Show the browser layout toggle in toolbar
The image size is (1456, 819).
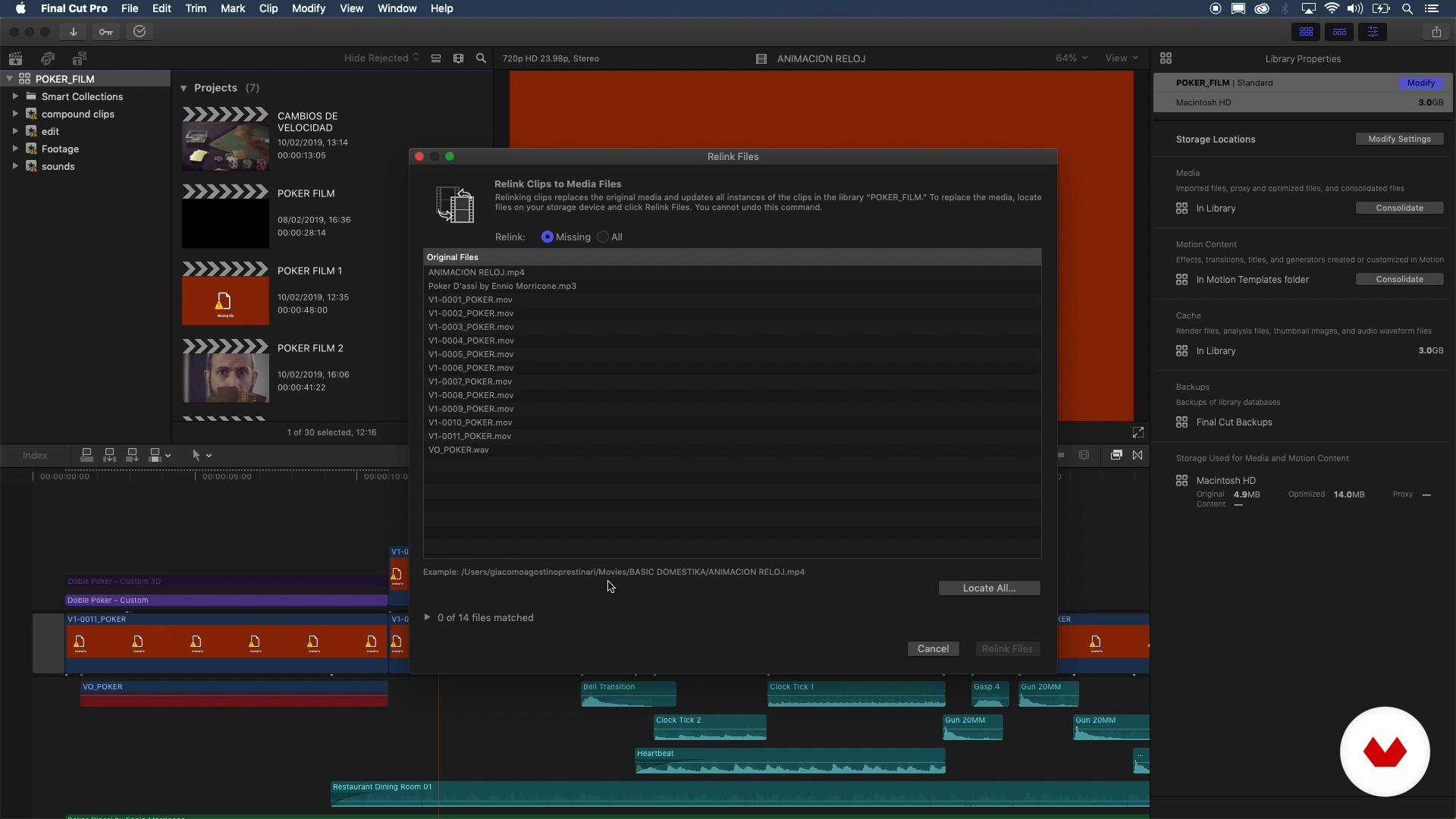click(x=1306, y=32)
